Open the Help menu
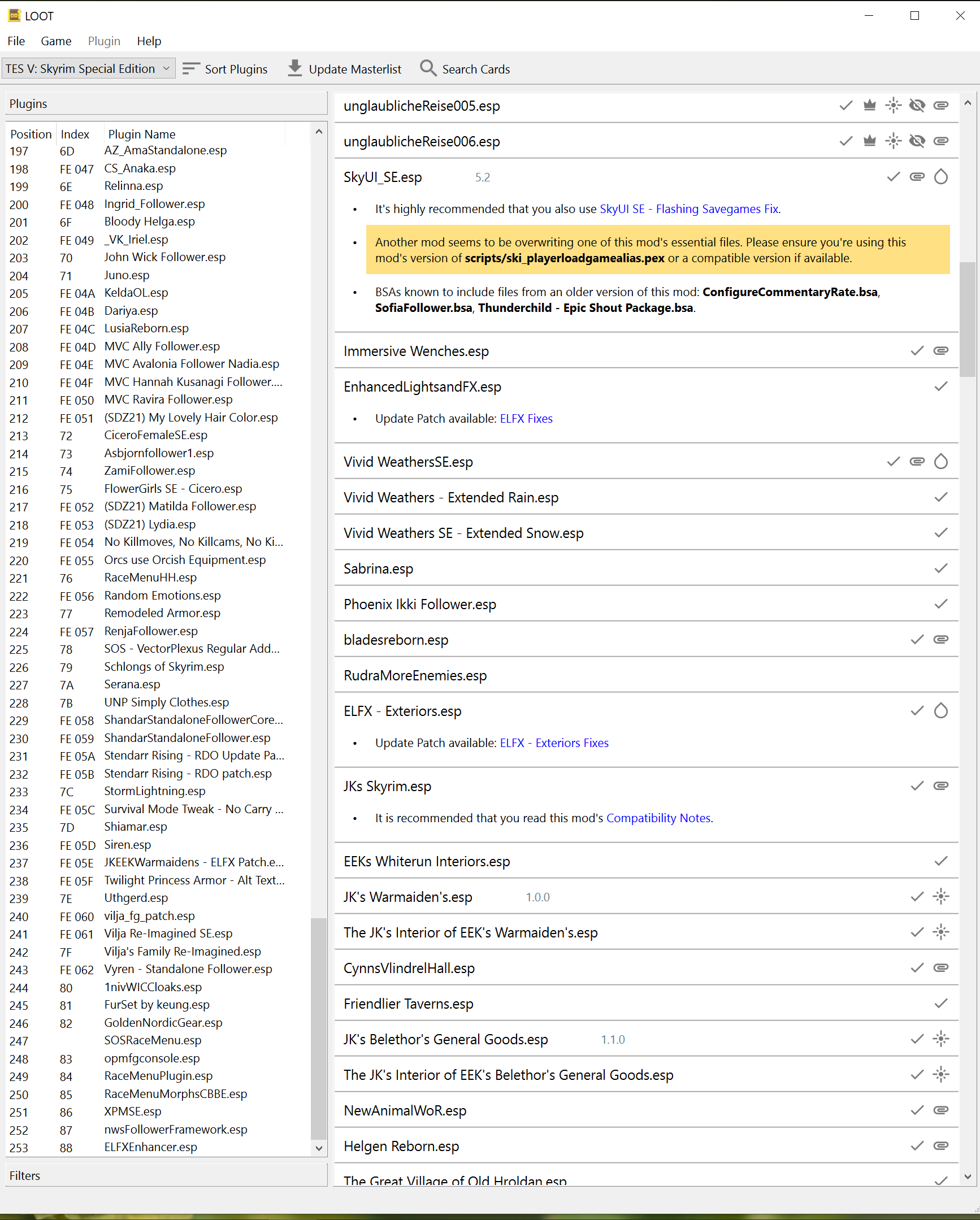This screenshot has width=980, height=1220. 149,41
